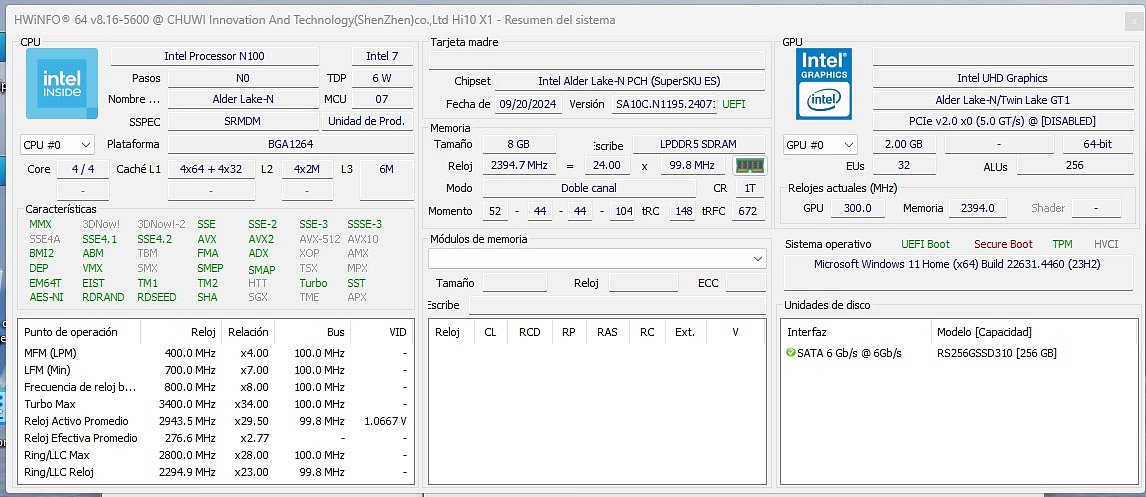Click the TPM indicator
Screen dimensions: 1146x497
1062,244
